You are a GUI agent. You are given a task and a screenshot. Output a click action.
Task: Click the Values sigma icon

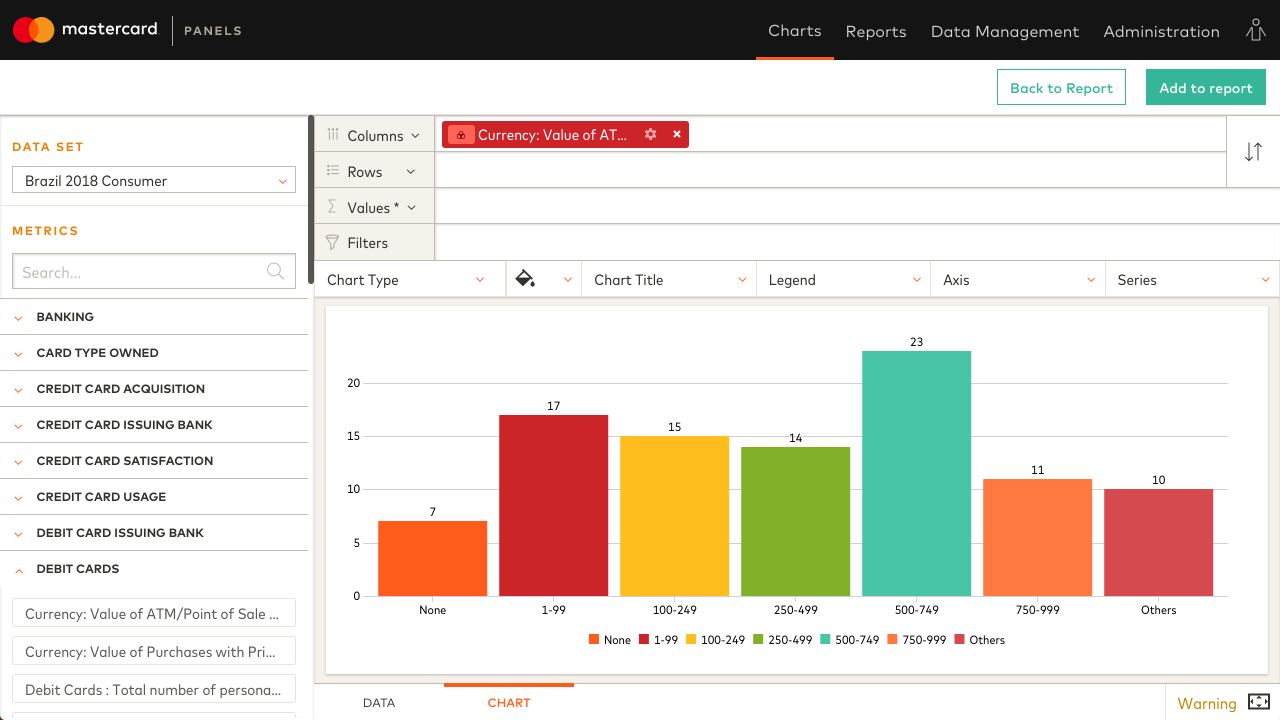click(331, 206)
